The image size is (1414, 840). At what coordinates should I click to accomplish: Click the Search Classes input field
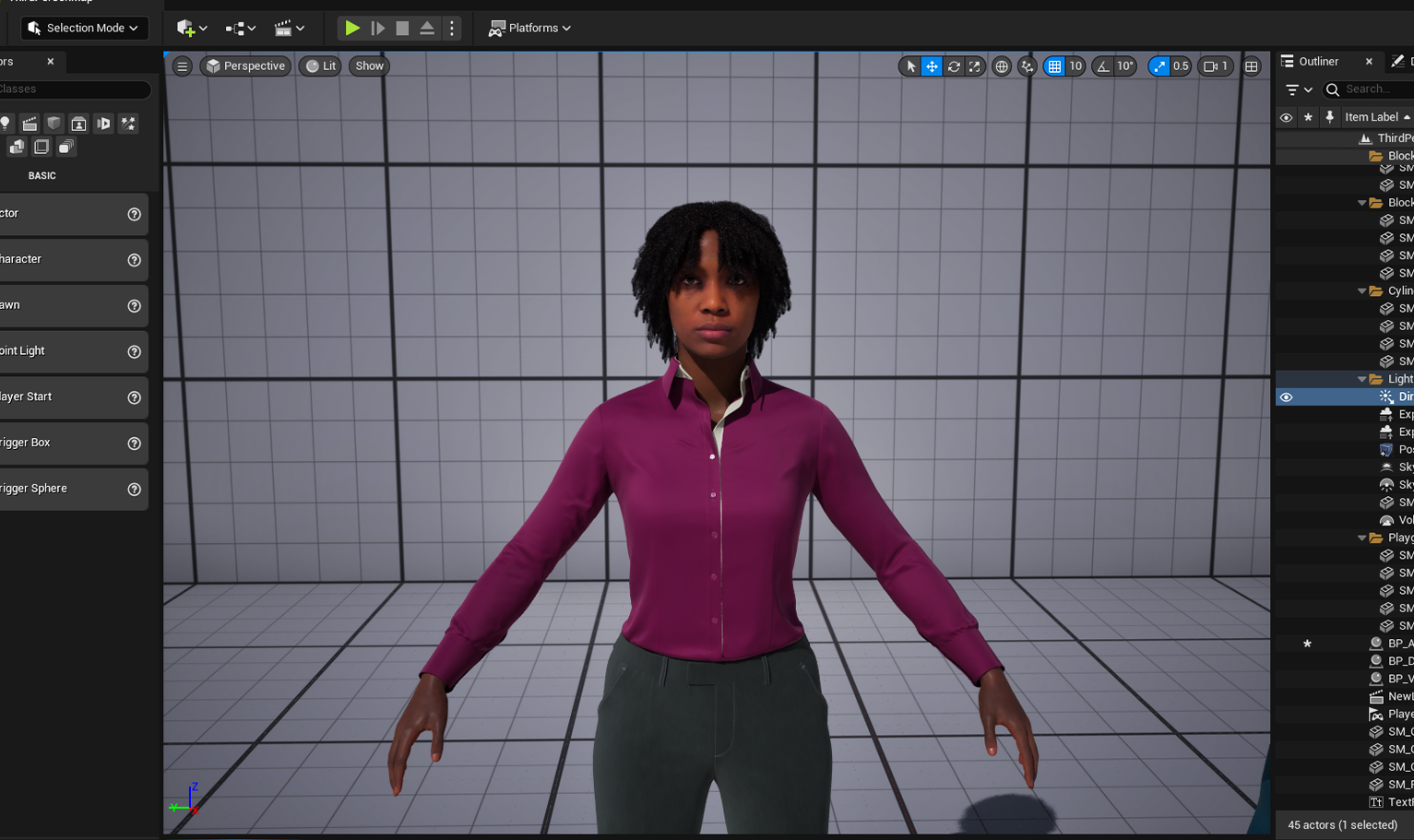75,89
